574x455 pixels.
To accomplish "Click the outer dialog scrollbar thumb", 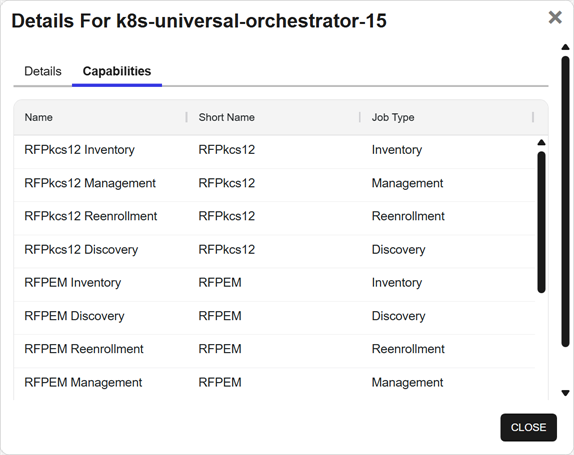I will [565, 201].
